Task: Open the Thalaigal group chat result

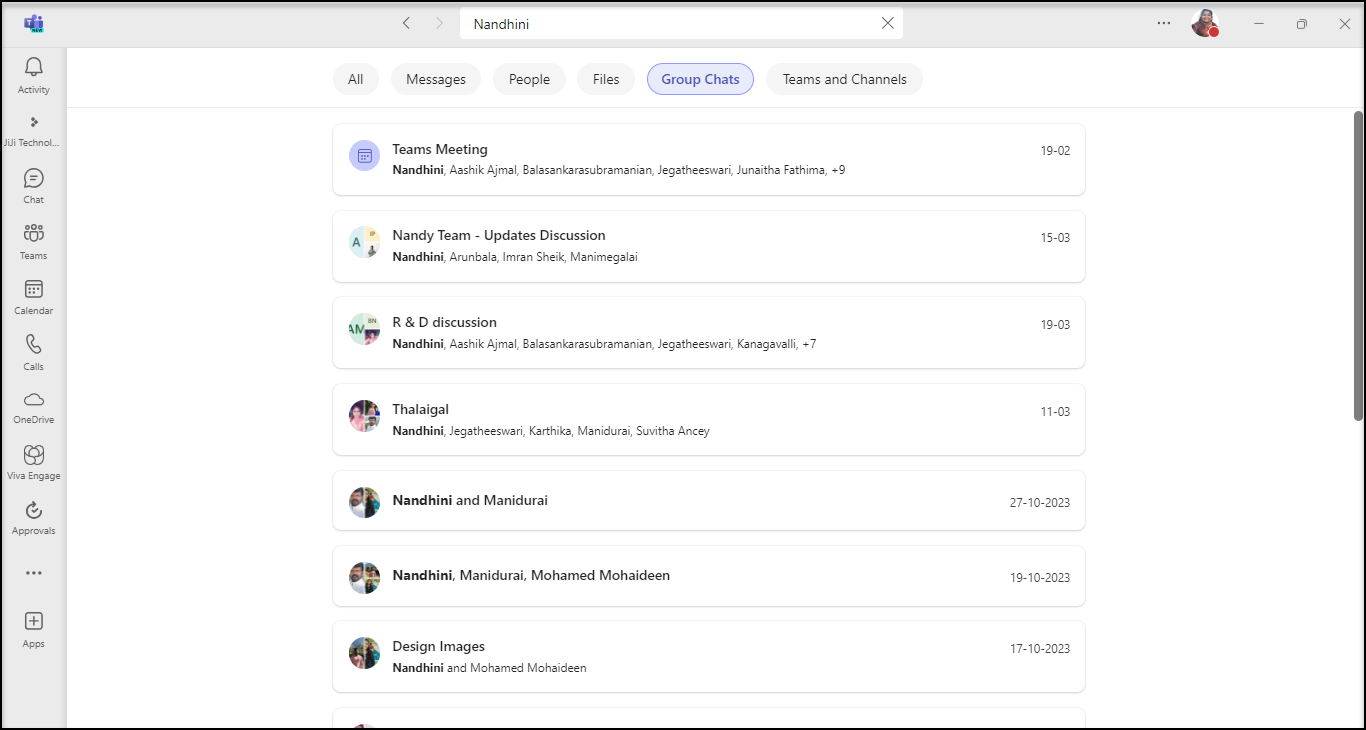Action: click(x=708, y=419)
